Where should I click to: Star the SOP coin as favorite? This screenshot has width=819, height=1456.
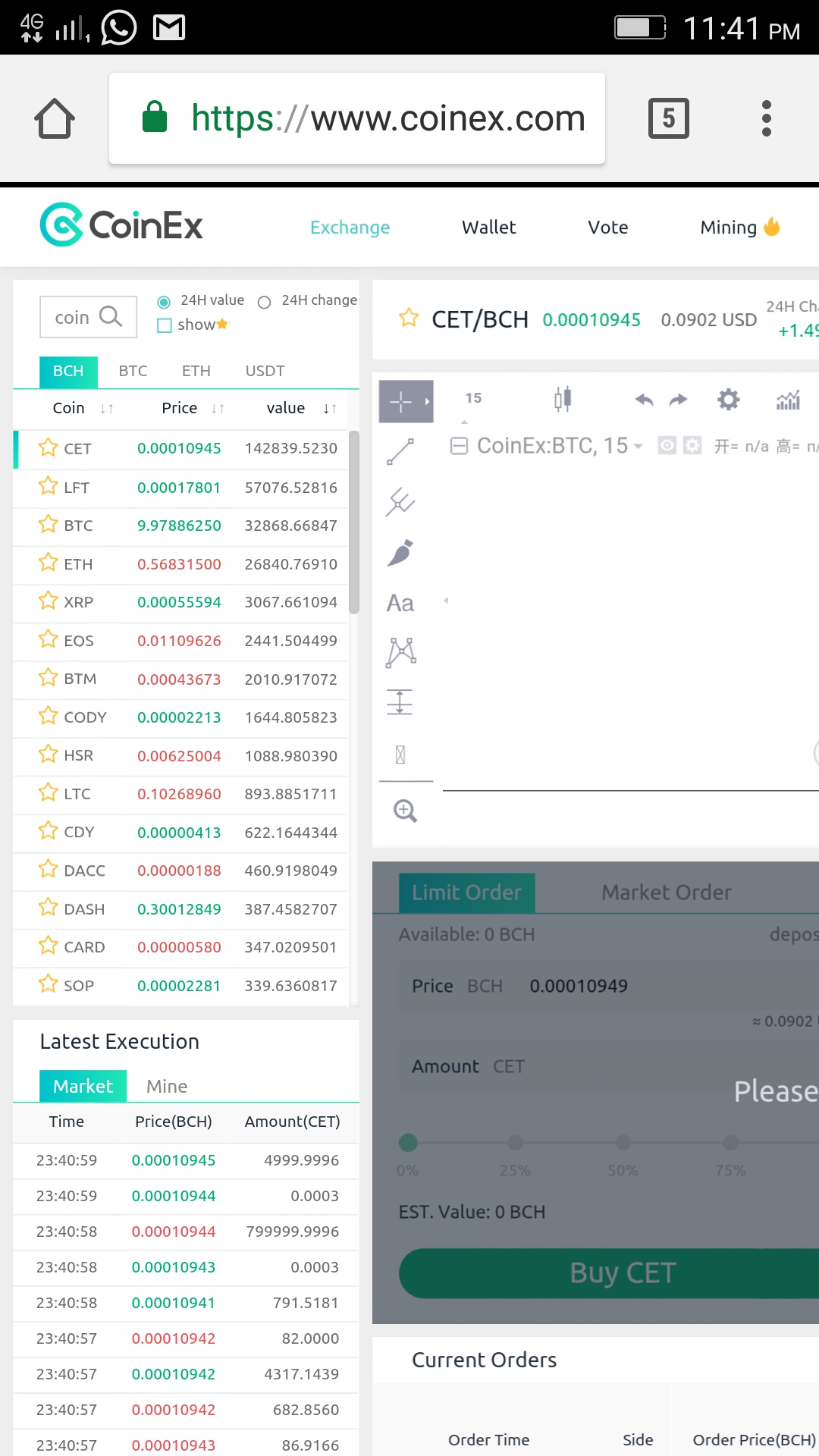[49, 984]
